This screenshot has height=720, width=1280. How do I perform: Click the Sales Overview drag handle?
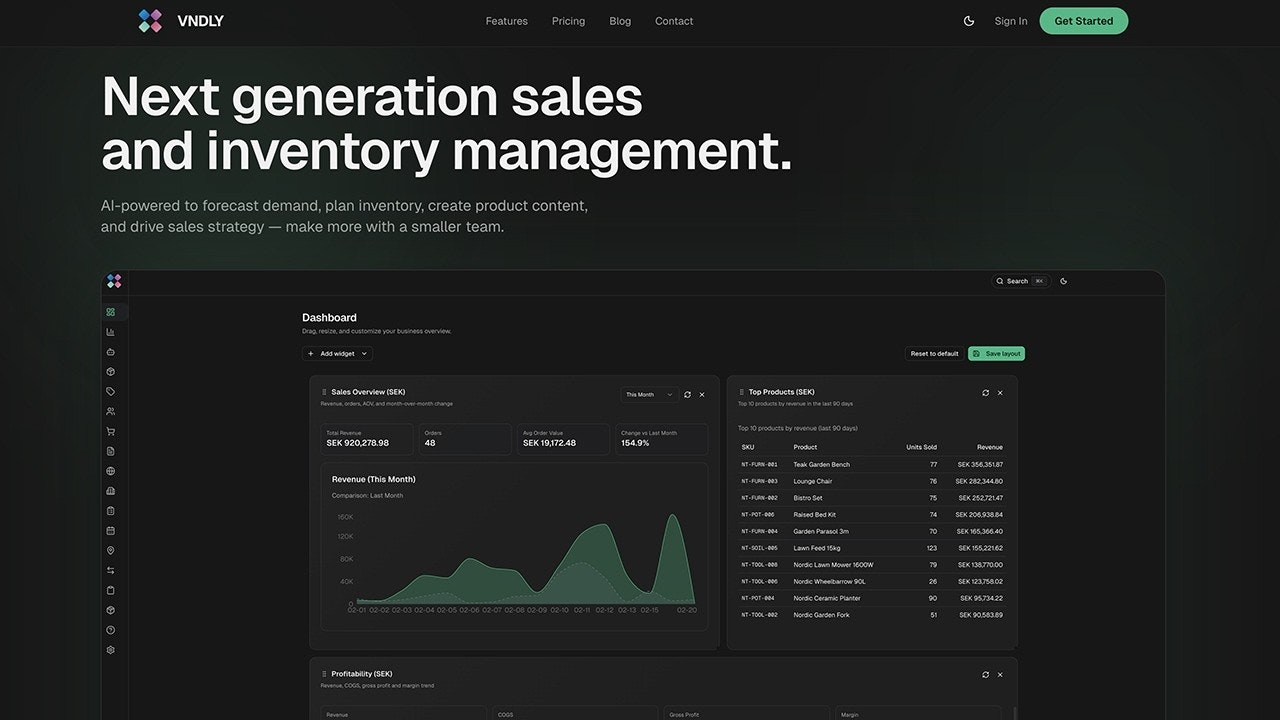tap(324, 392)
